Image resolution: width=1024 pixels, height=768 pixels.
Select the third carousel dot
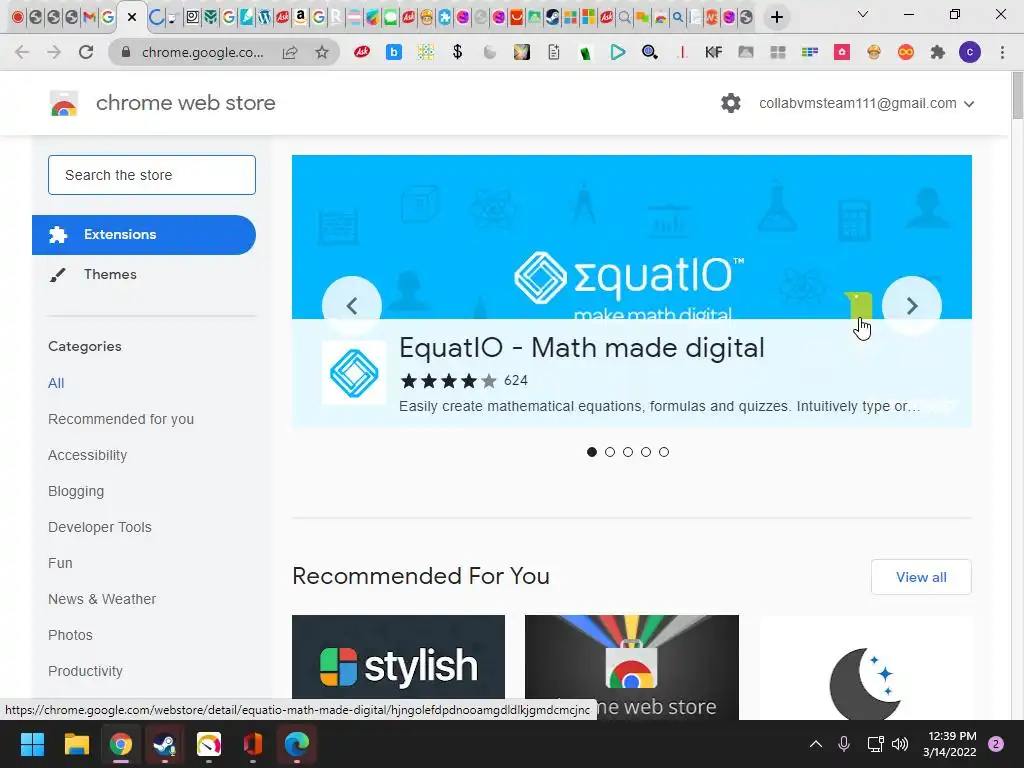point(628,452)
